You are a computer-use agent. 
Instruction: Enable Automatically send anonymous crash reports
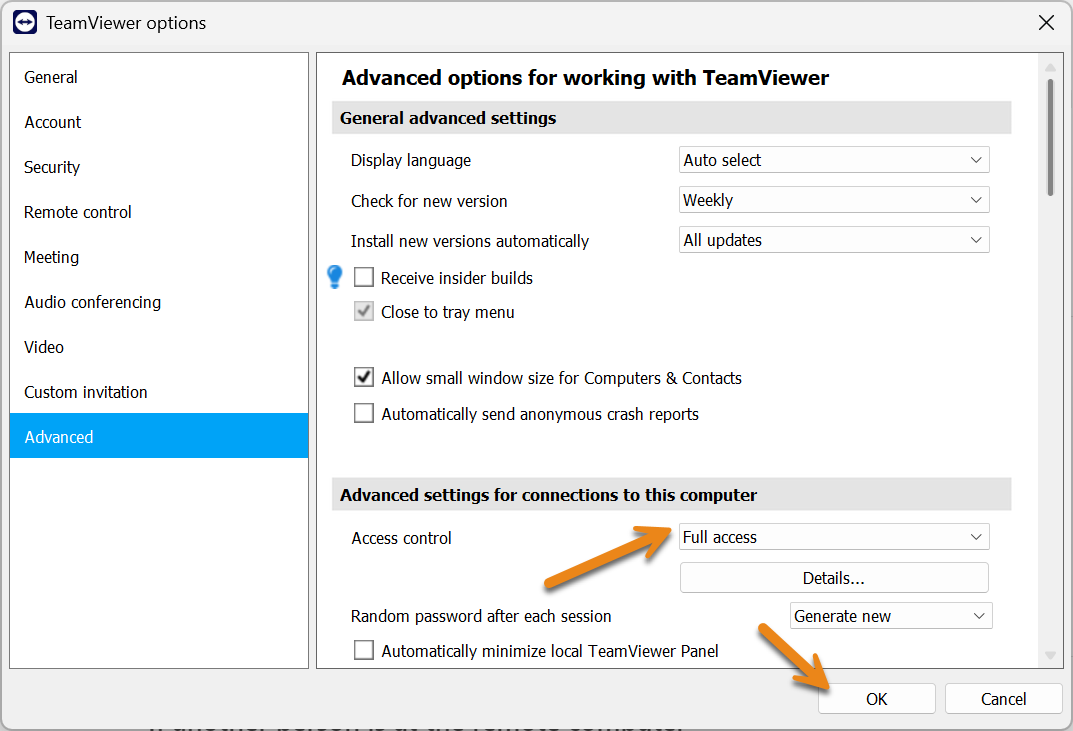pyautogui.click(x=364, y=413)
